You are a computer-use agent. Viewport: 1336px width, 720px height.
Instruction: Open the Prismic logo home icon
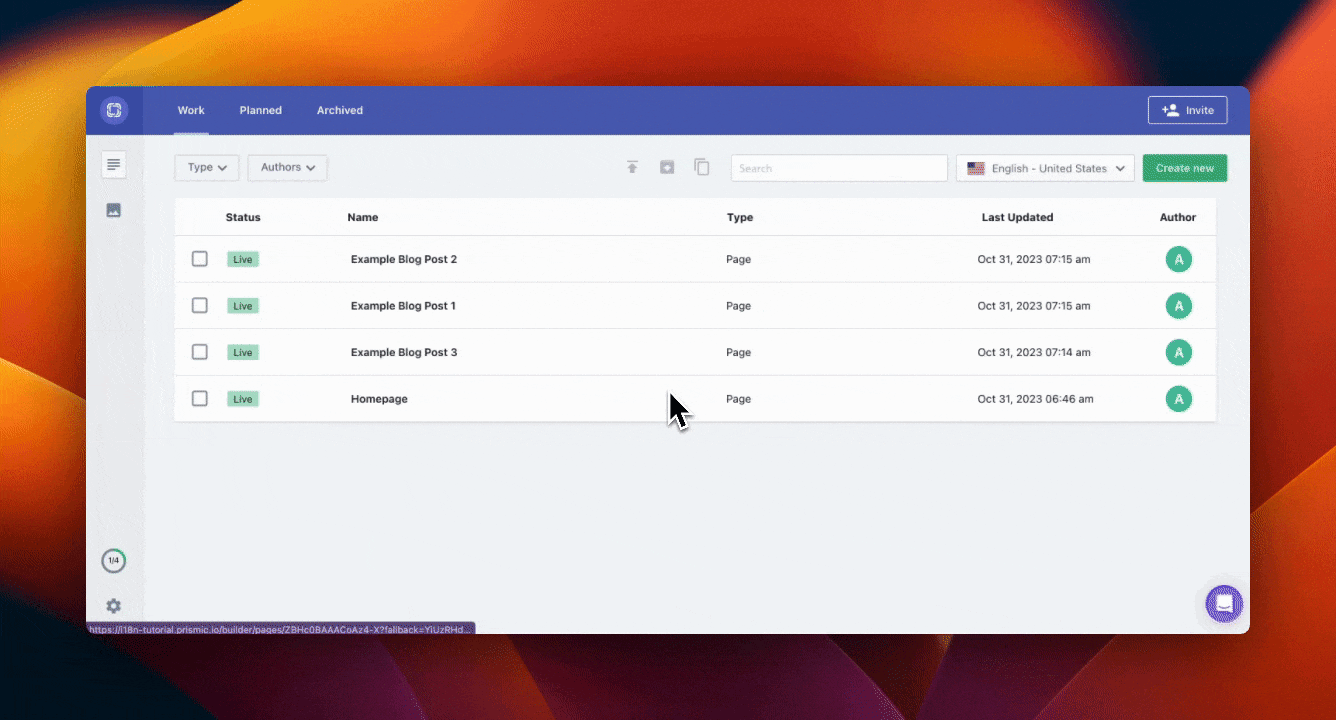pyautogui.click(x=113, y=110)
